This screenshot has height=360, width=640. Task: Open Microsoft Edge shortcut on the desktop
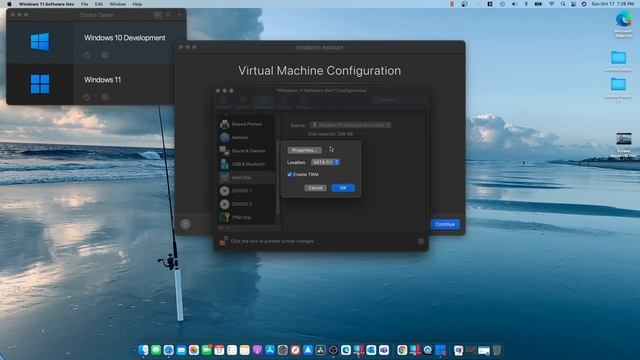[623, 24]
